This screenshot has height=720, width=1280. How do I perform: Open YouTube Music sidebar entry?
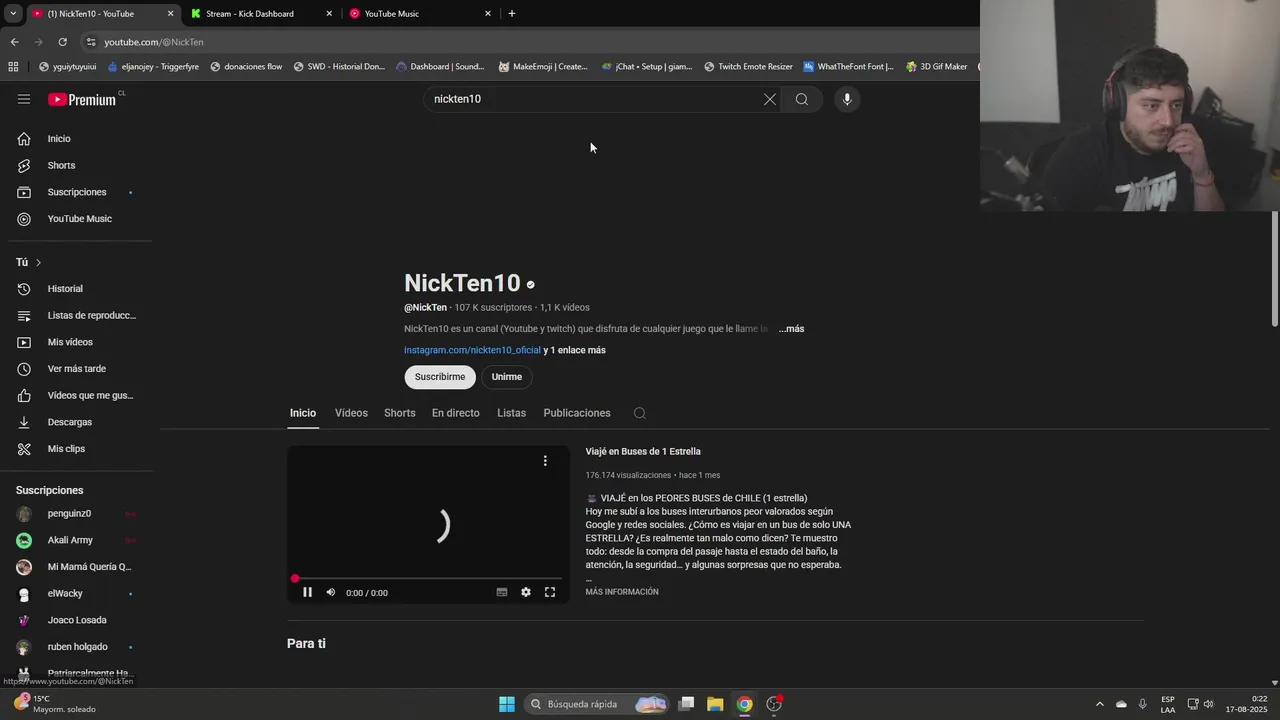[x=82, y=218]
